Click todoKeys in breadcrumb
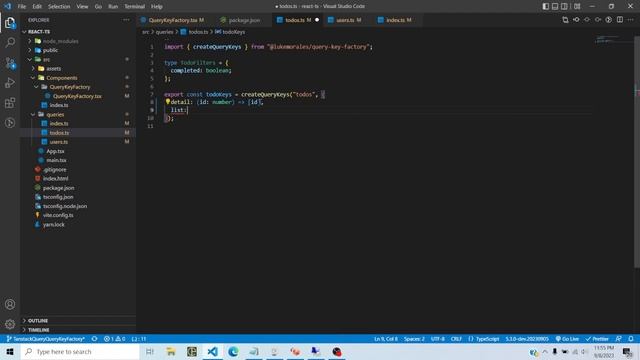The height and width of the screenshot is (360, 640). (x=233, y=32)
